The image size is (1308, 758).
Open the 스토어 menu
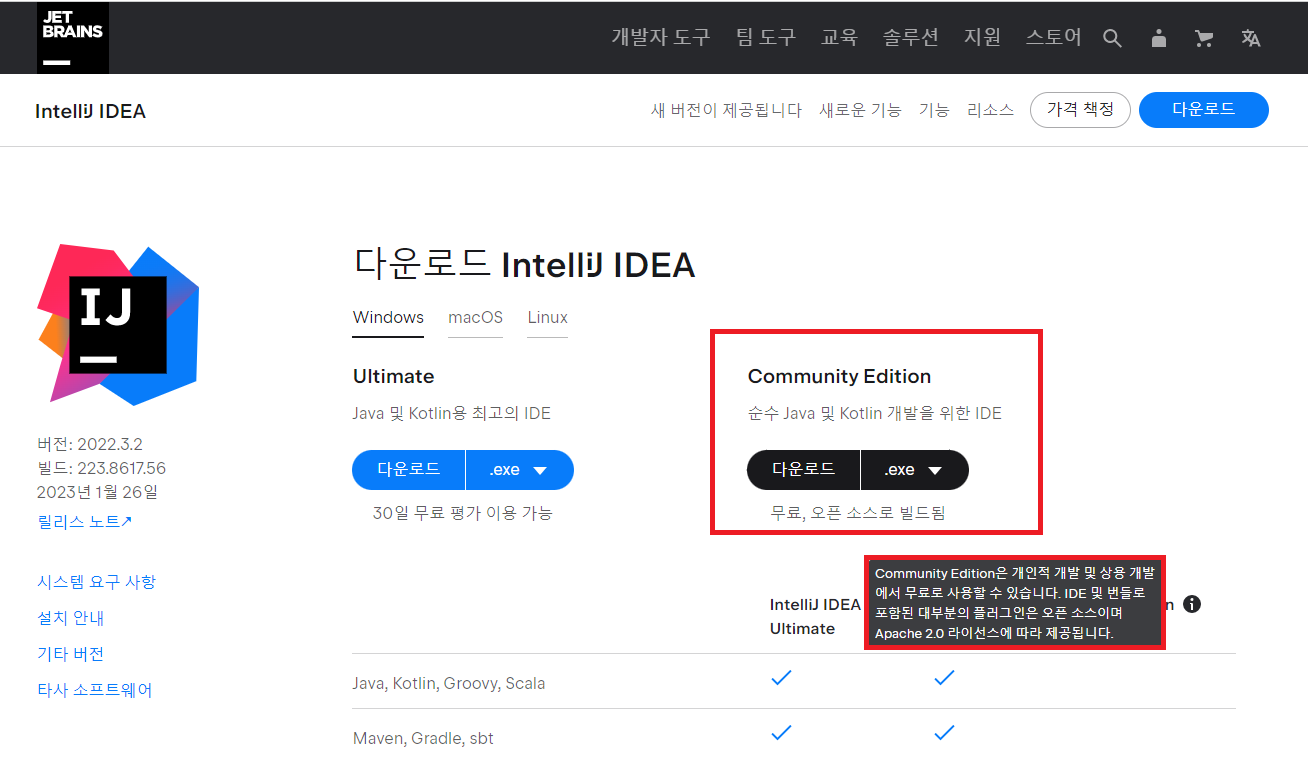[x=1053, y=38]
